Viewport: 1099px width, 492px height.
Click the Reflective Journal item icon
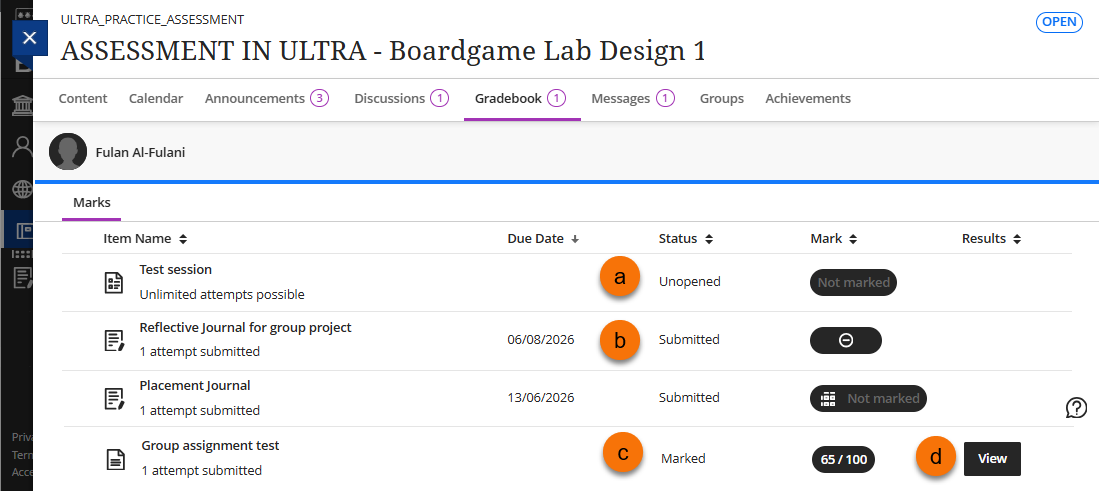click(x=115, y=341)
